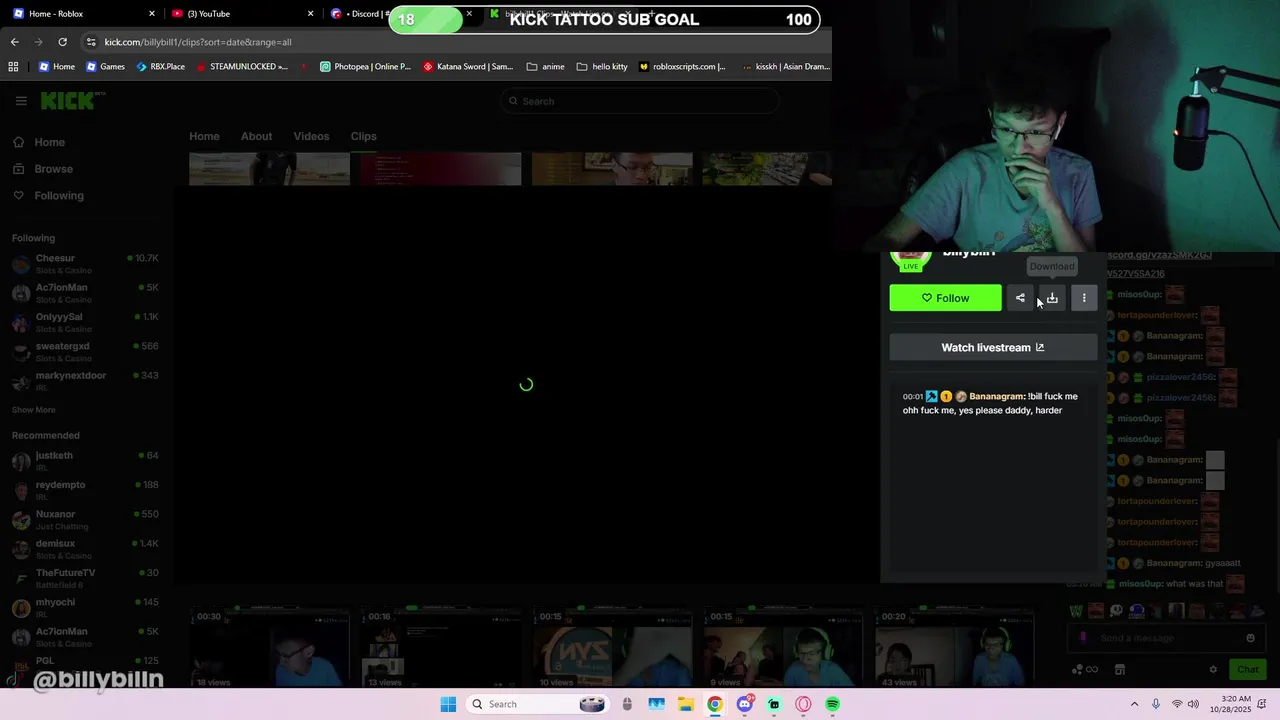Open the Photopea bookmark

coord(365,67)
